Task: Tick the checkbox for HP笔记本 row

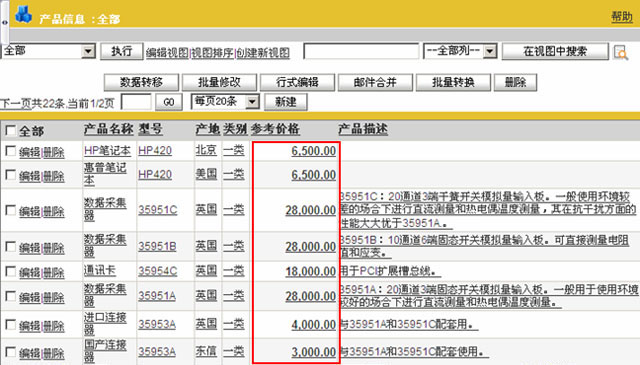Action: pyautogui.click(x=11, y=151)
